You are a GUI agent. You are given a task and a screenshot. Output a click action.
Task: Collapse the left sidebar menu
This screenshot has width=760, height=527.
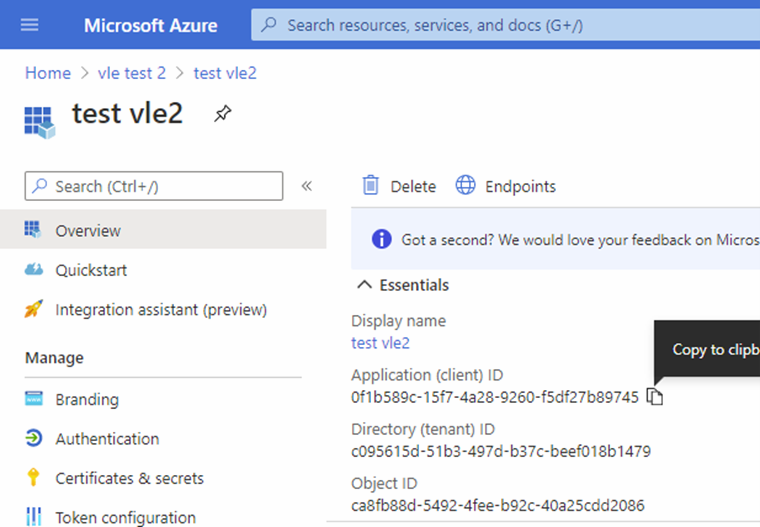point(307,186)
